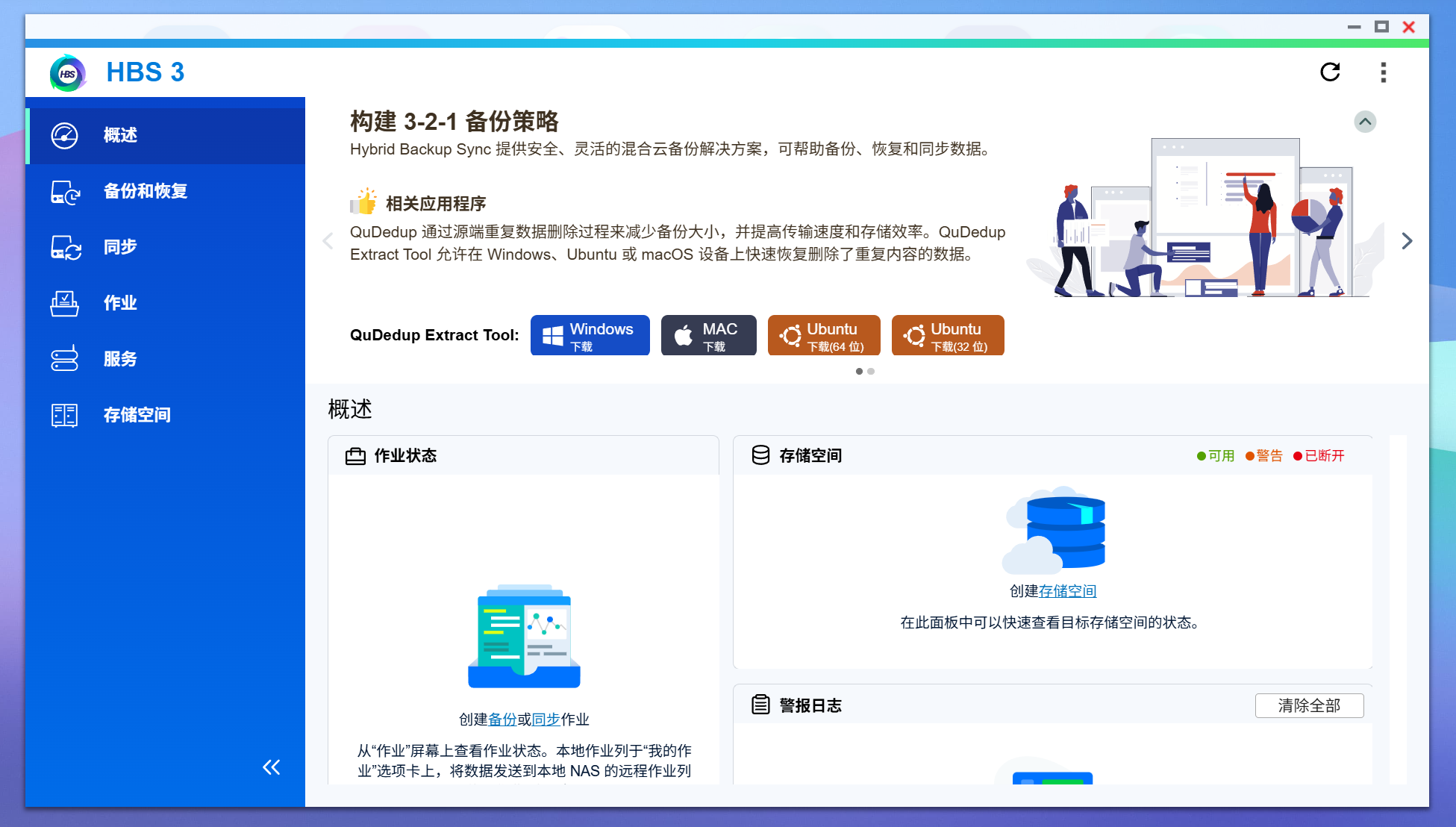The image size is (1456, 827).
Task: Go to previous banner slide arrow
Action: pyautogui.click(x=327, y=241)
